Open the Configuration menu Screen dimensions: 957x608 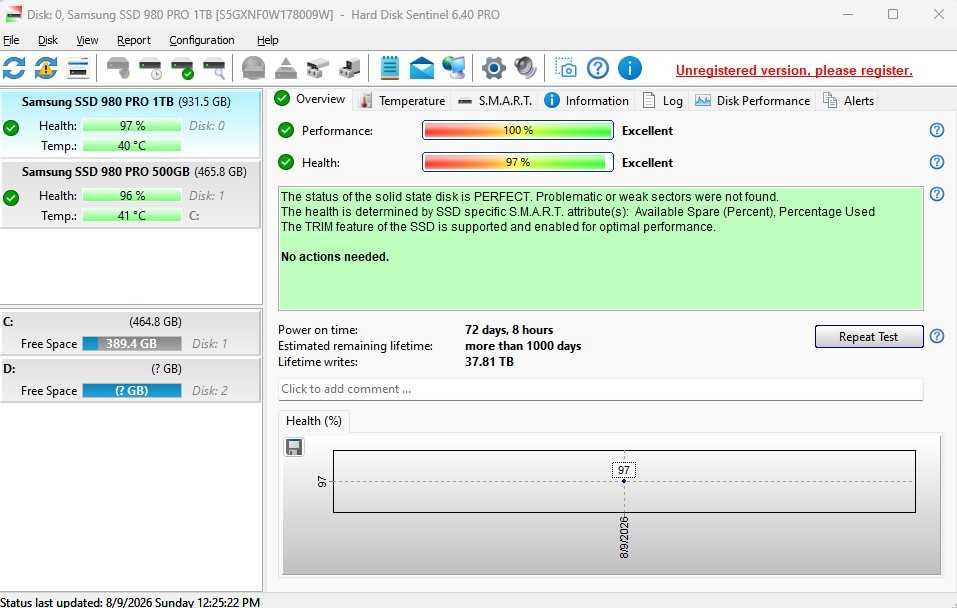(201, 40)
